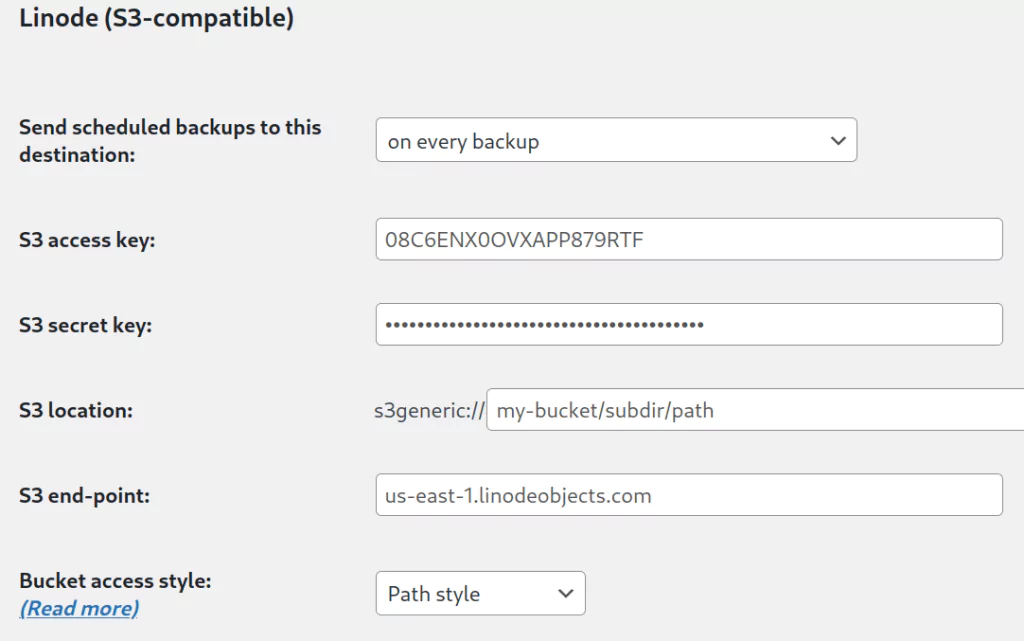Click the "S3 end-point:" label
The image size is (1024, 641).
[x=84, y=495]
